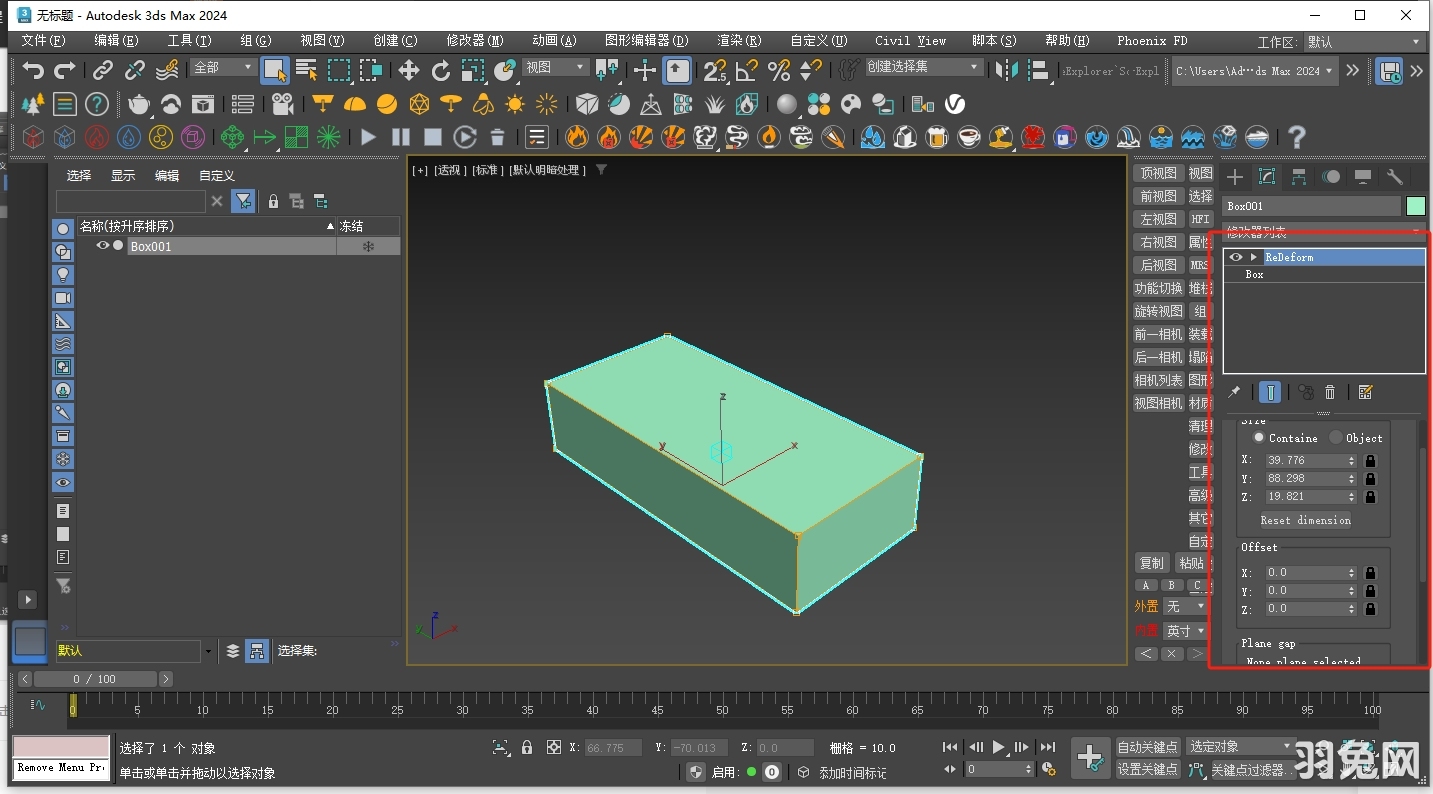Image resolution: width=1433 pixels, height=794 pixels.
Task: Select Box in the modifier stack list
Action: point(1255,274)
